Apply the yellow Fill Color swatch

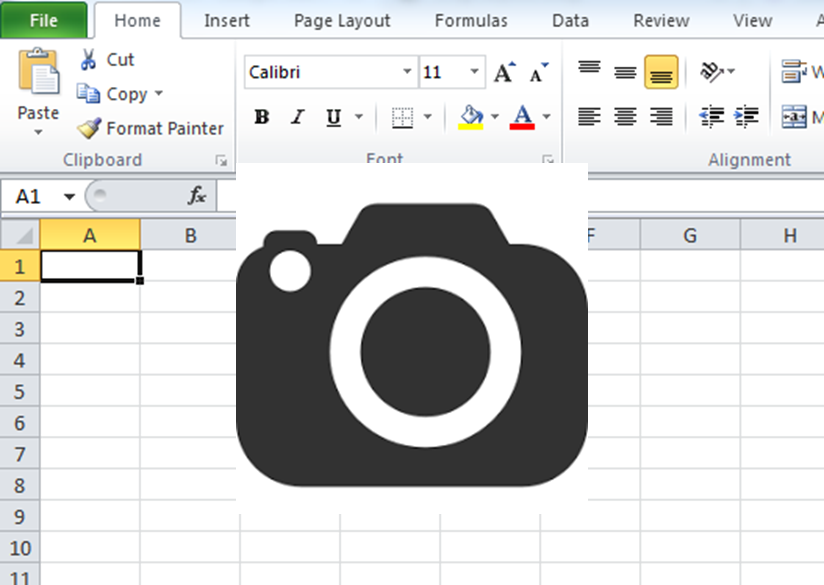tap(470, 117)
